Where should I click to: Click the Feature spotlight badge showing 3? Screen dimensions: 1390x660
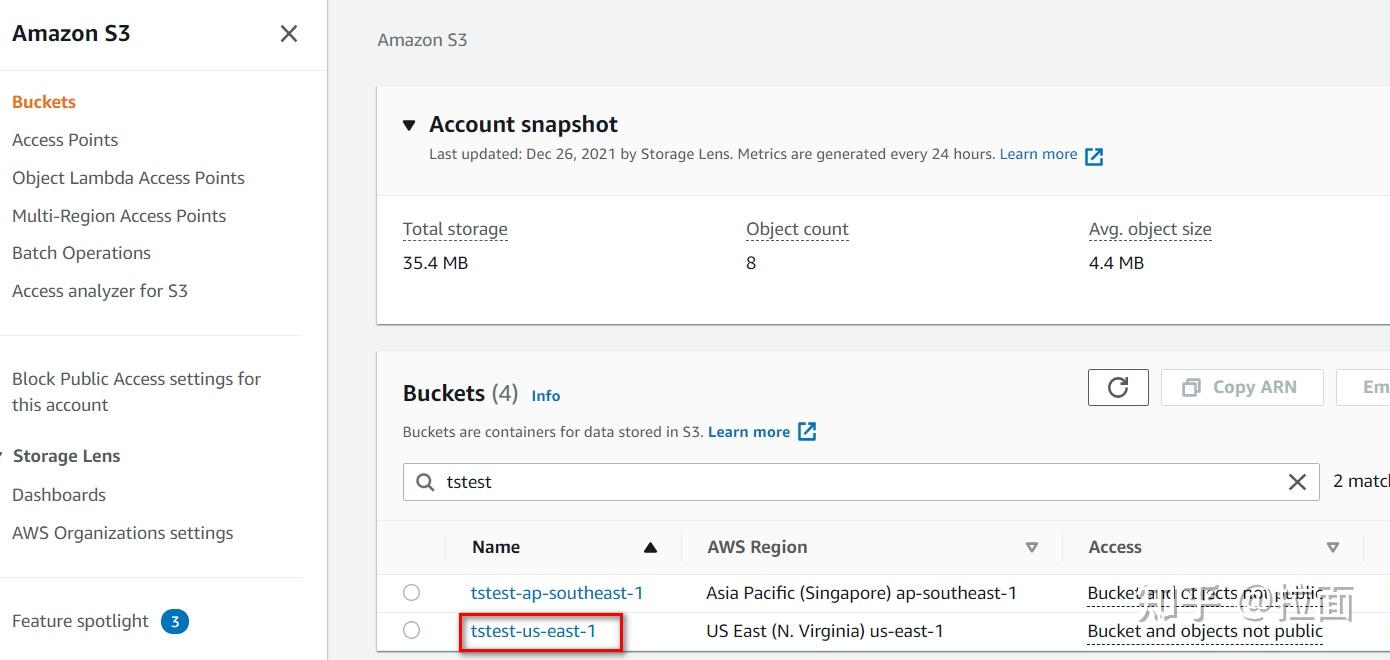point(175,622)
